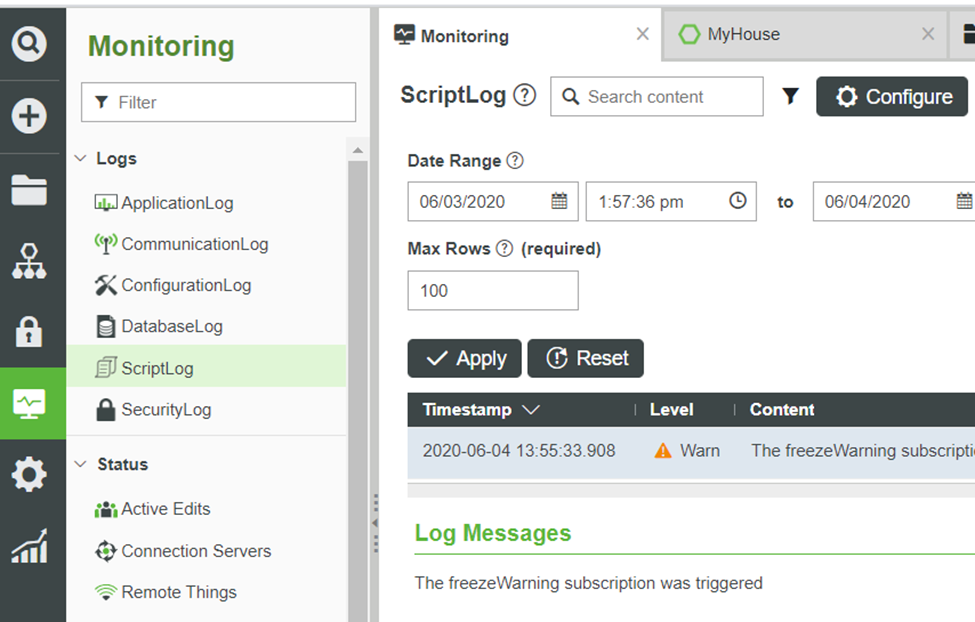This screenshot has height=622, width=975.
Task: Reset the date range filters
Action: click(x=586, y=358)
